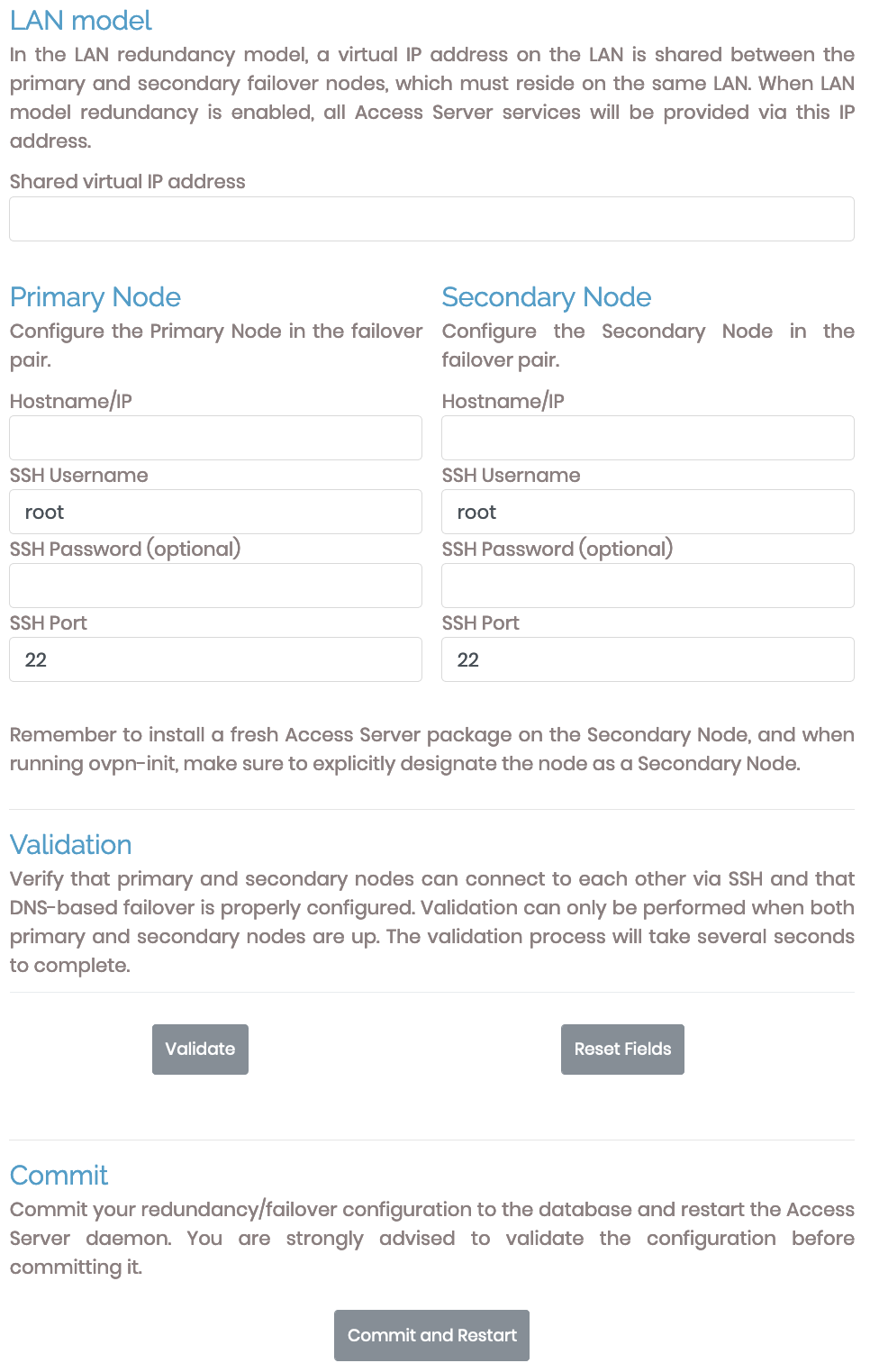Click the Validation section heading
The width and height of the screenshot is (870, 1372).
click(71, 845)
